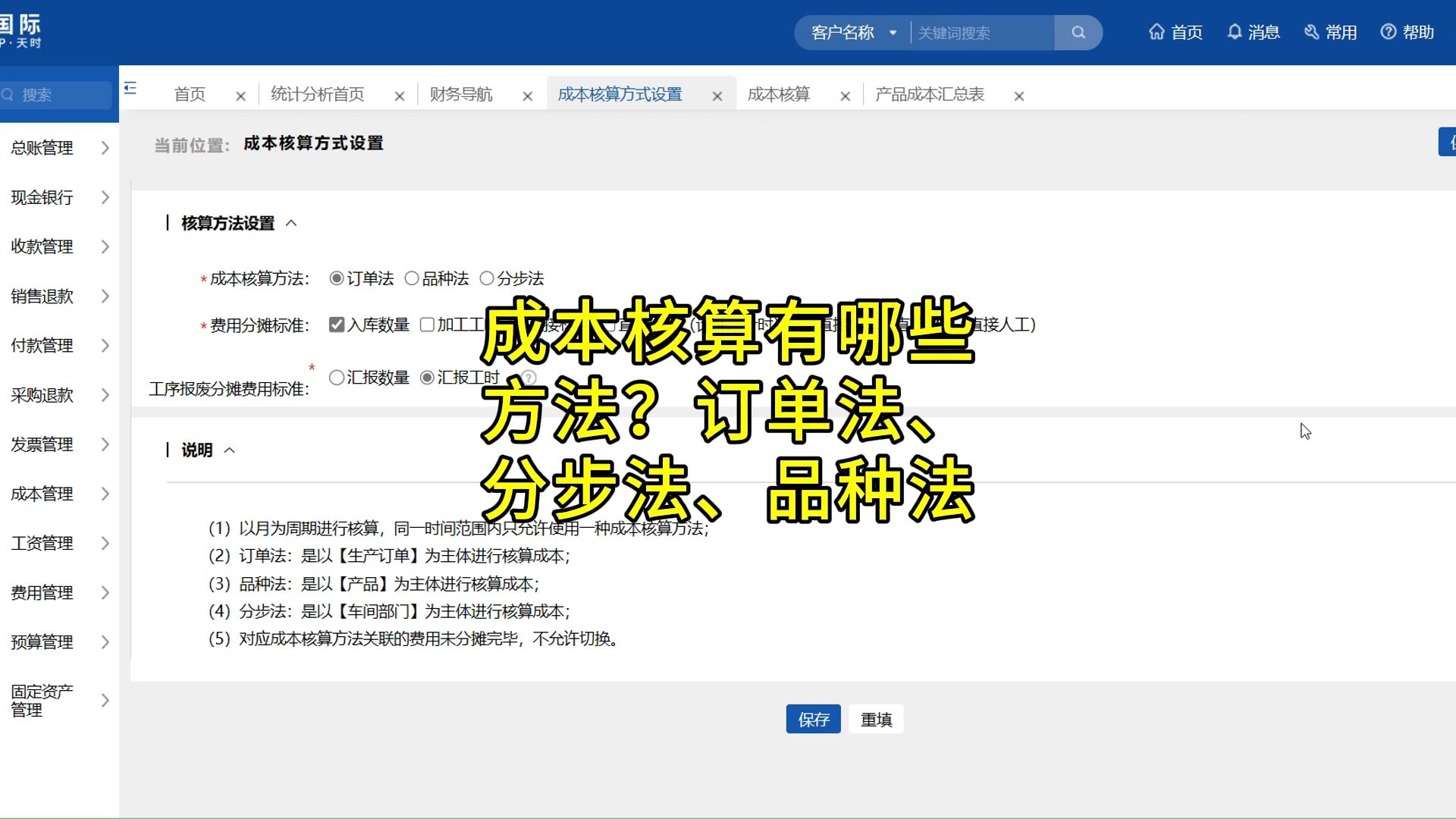Switch to 财务导航 tab
The image size is (1456, 819).
461,95
